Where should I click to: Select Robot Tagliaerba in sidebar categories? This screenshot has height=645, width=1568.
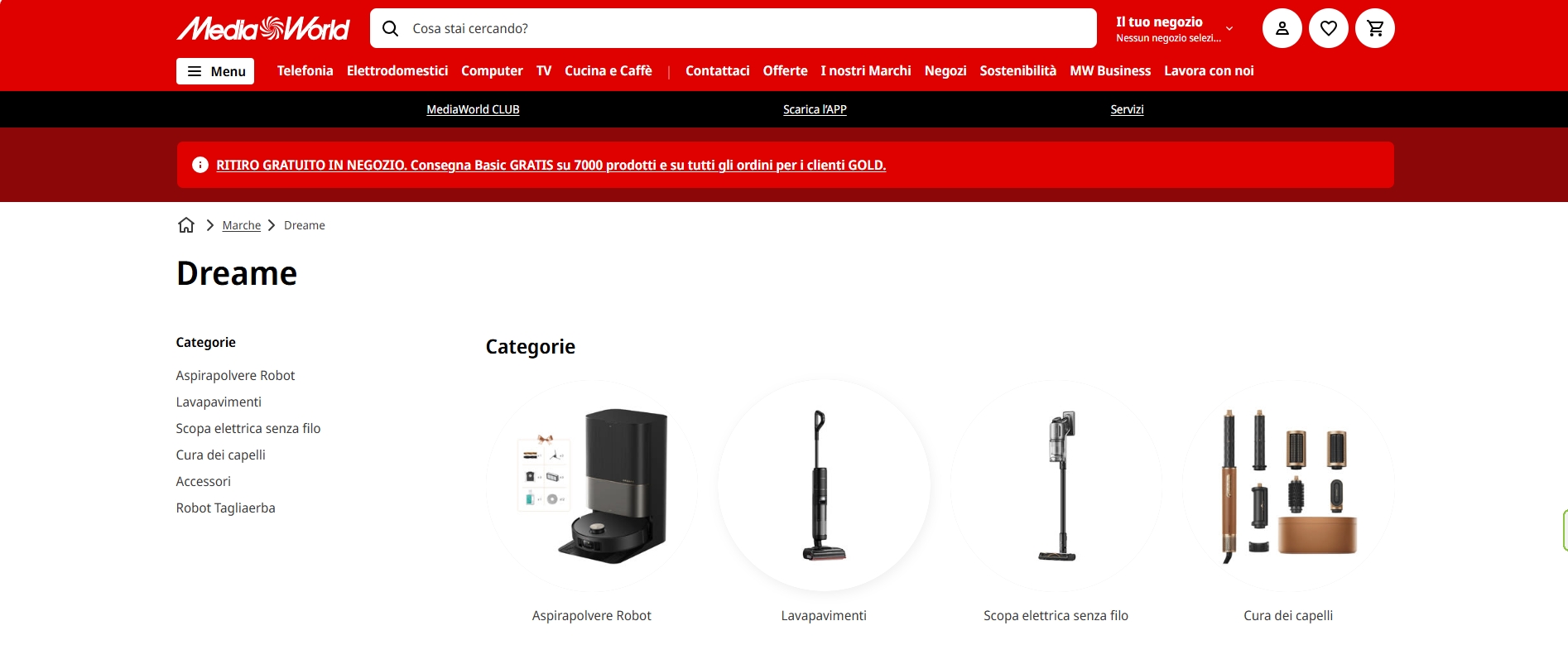tap(225, 508)
